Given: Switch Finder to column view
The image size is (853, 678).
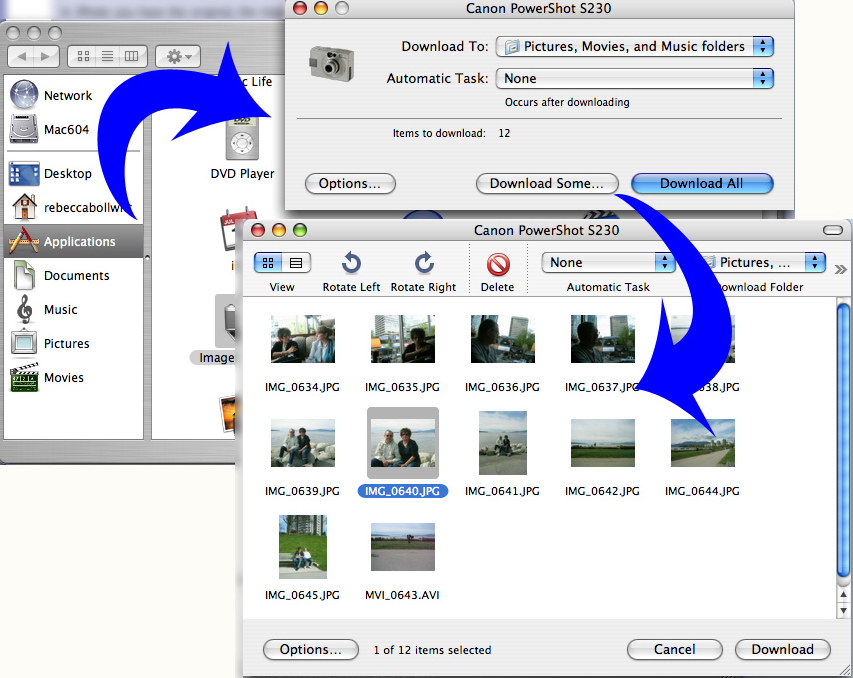Looking at the screenshot, I should point(132,56).
